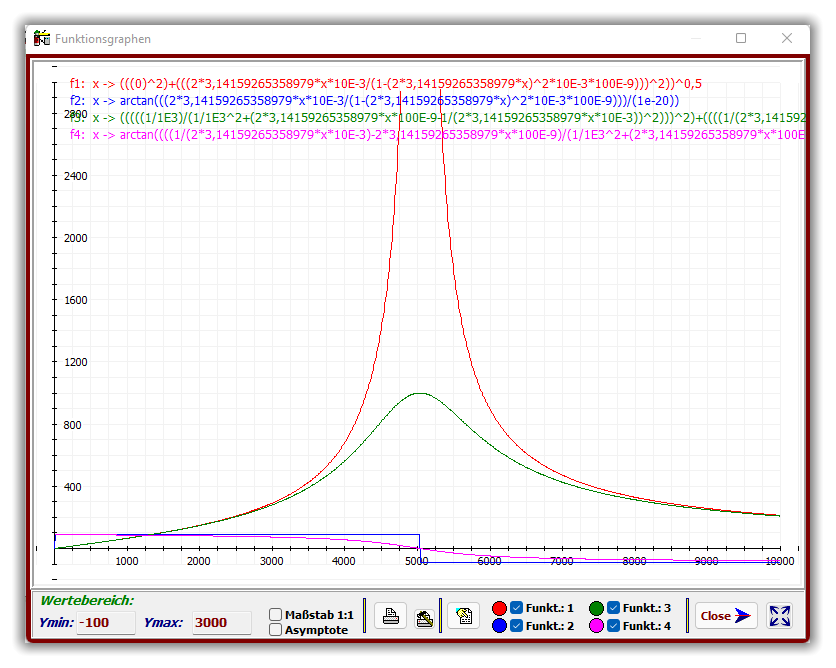Click the magenta color circle for function 4

click(x=597, y=626)
